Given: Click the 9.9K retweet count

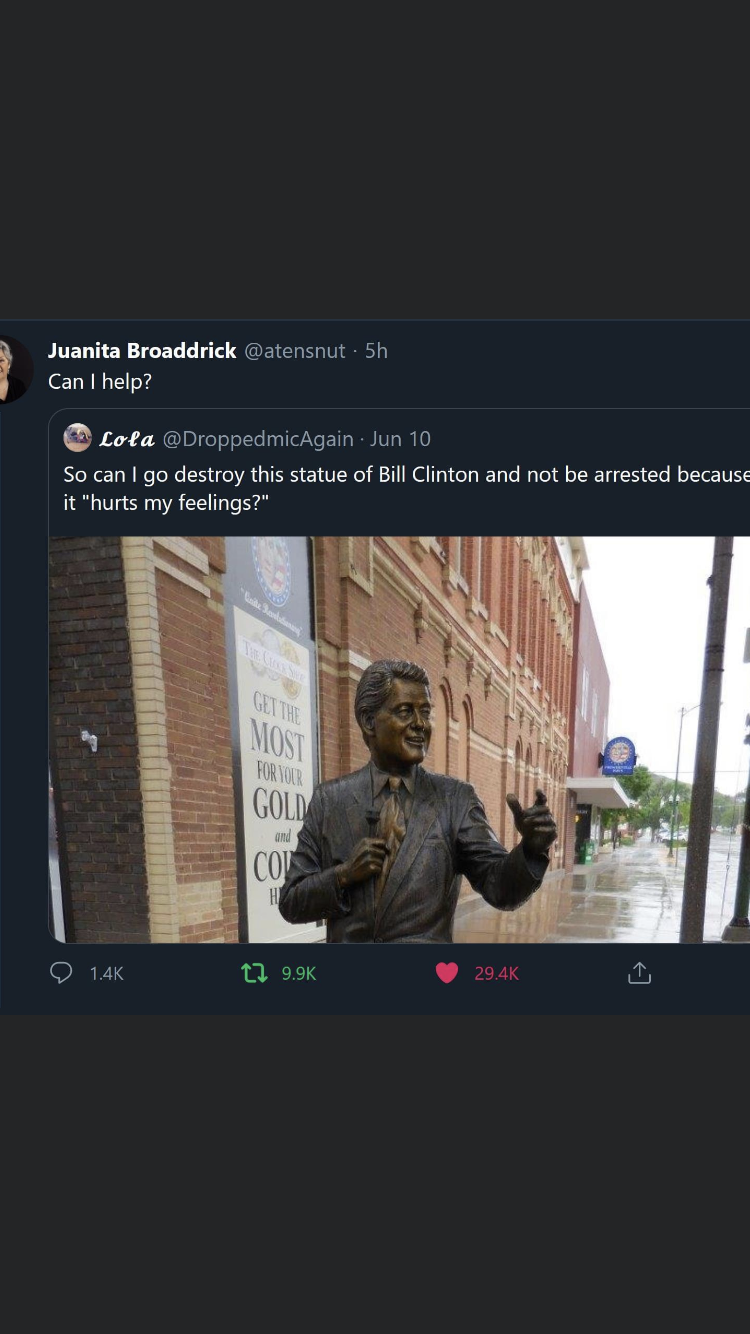Looking at the screenshot, I should [x=299, y=973].
